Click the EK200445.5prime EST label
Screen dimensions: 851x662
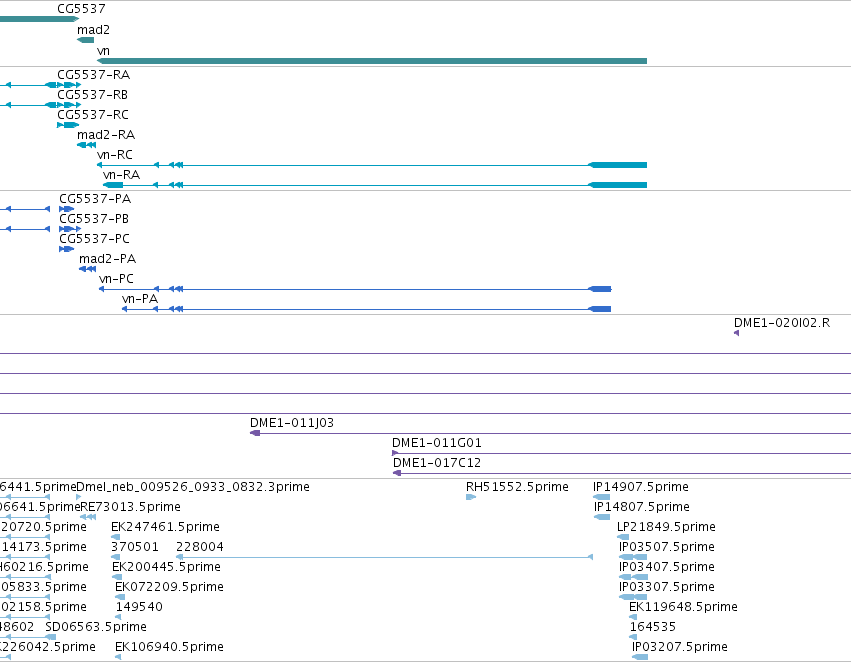(x=166, y=568)
